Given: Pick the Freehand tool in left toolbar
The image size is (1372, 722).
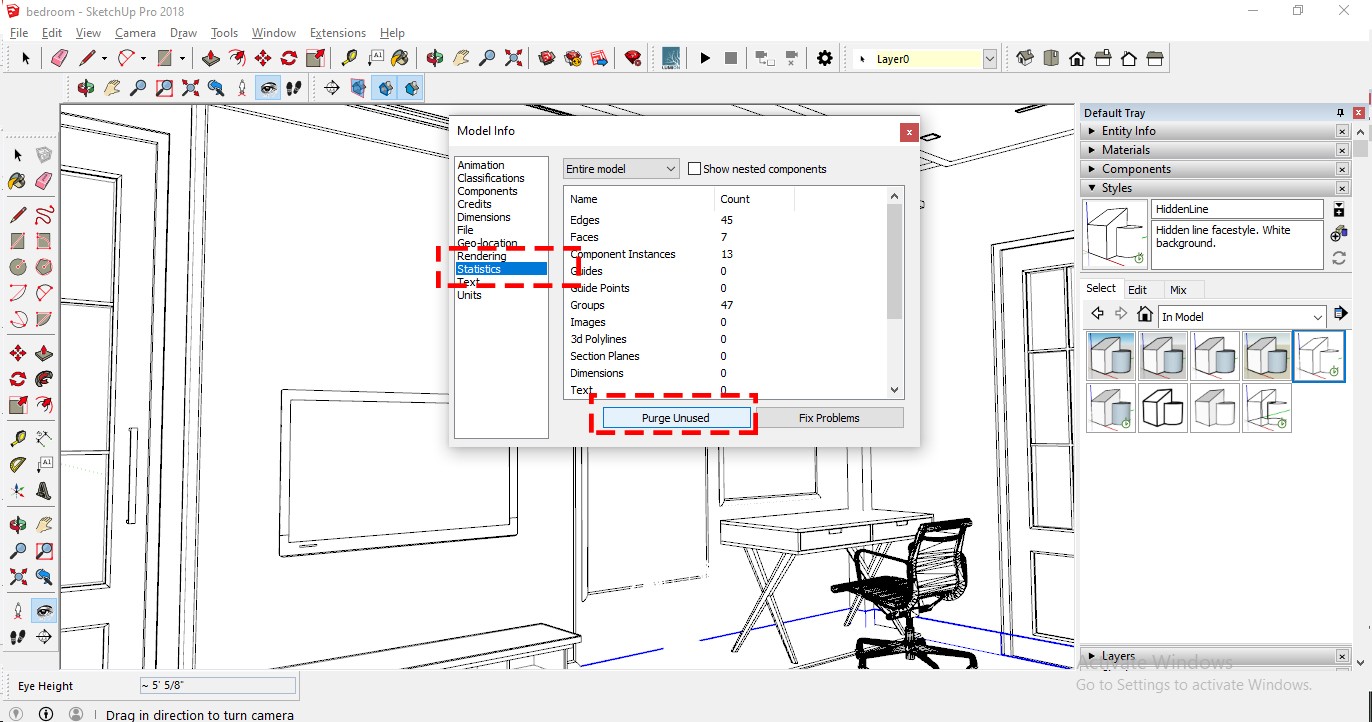Looking at the screenshot, I should coord(44,214).
